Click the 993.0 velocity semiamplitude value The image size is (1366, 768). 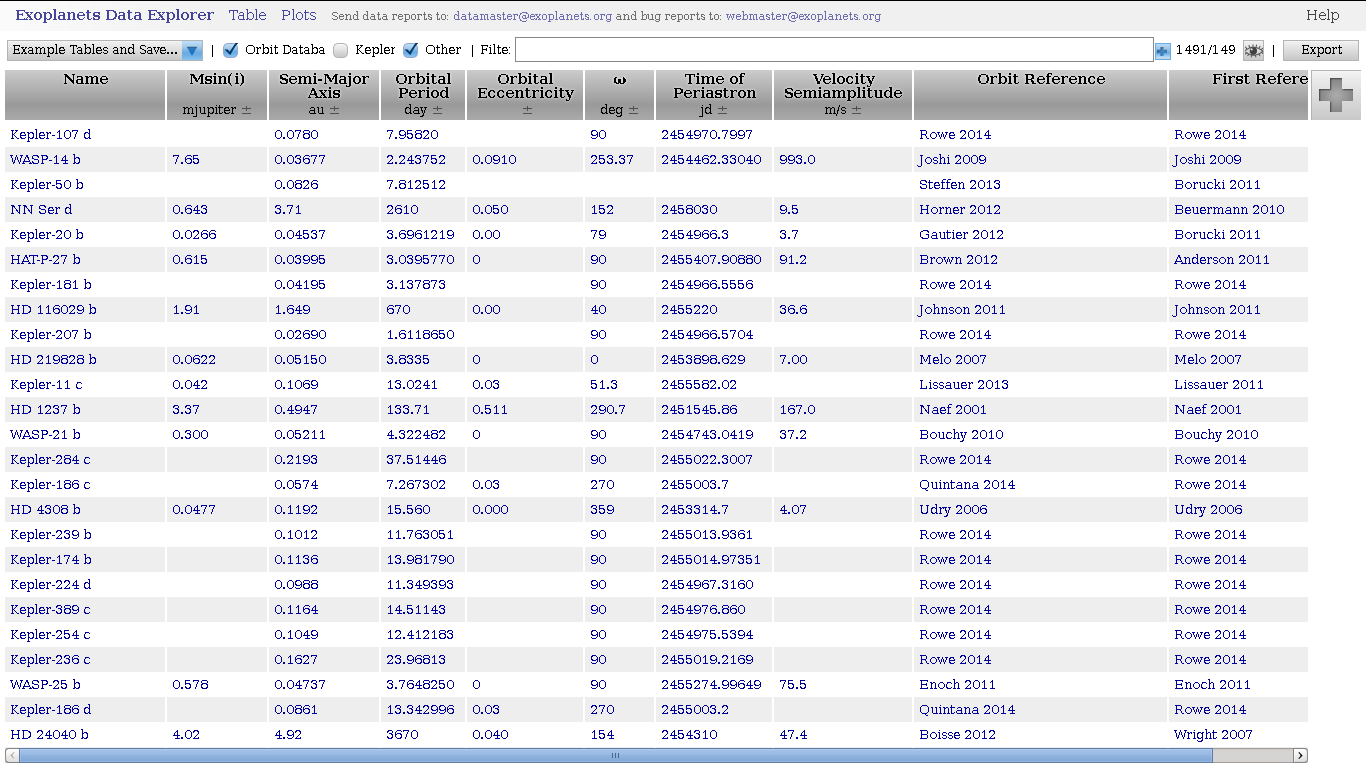pyautogui.click(x=797, y=159)
